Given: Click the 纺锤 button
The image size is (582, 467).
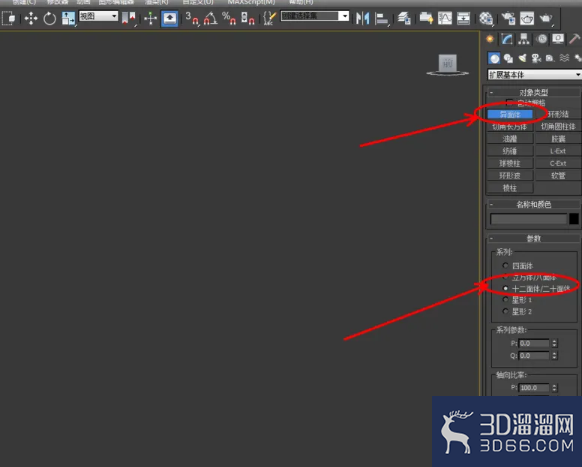Looking at the screenshot, I should click(510, 151).
